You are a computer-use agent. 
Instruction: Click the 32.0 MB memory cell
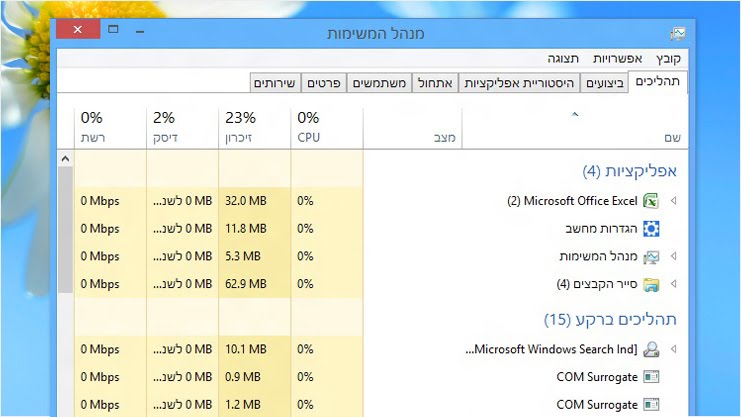(x=255, y=201)
